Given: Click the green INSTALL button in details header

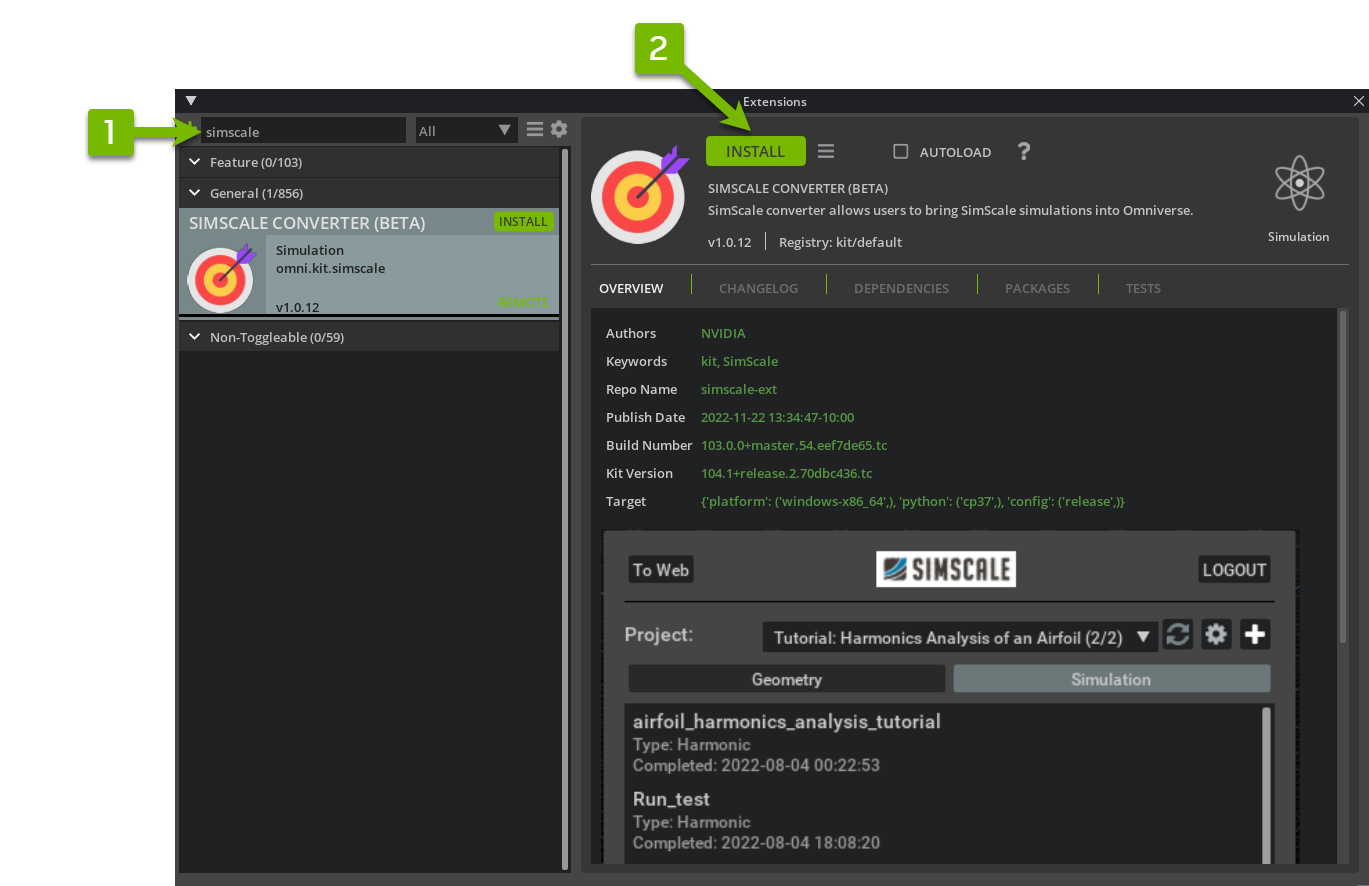Looking at the screenshot, I should pos(755,151).
